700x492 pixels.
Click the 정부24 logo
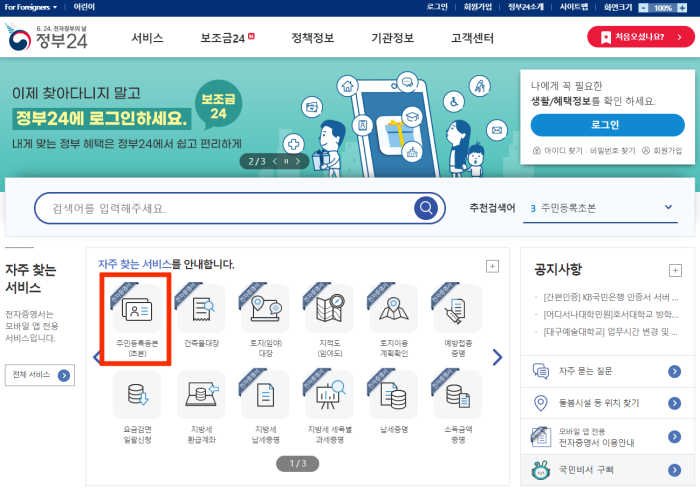click(x=47, y=38)
